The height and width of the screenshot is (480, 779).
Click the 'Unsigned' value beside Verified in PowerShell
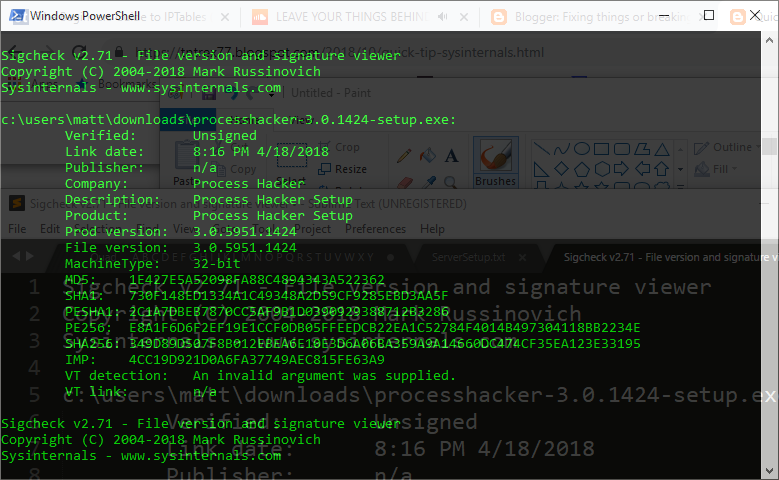pyautogui.click(x=225, y=135)
